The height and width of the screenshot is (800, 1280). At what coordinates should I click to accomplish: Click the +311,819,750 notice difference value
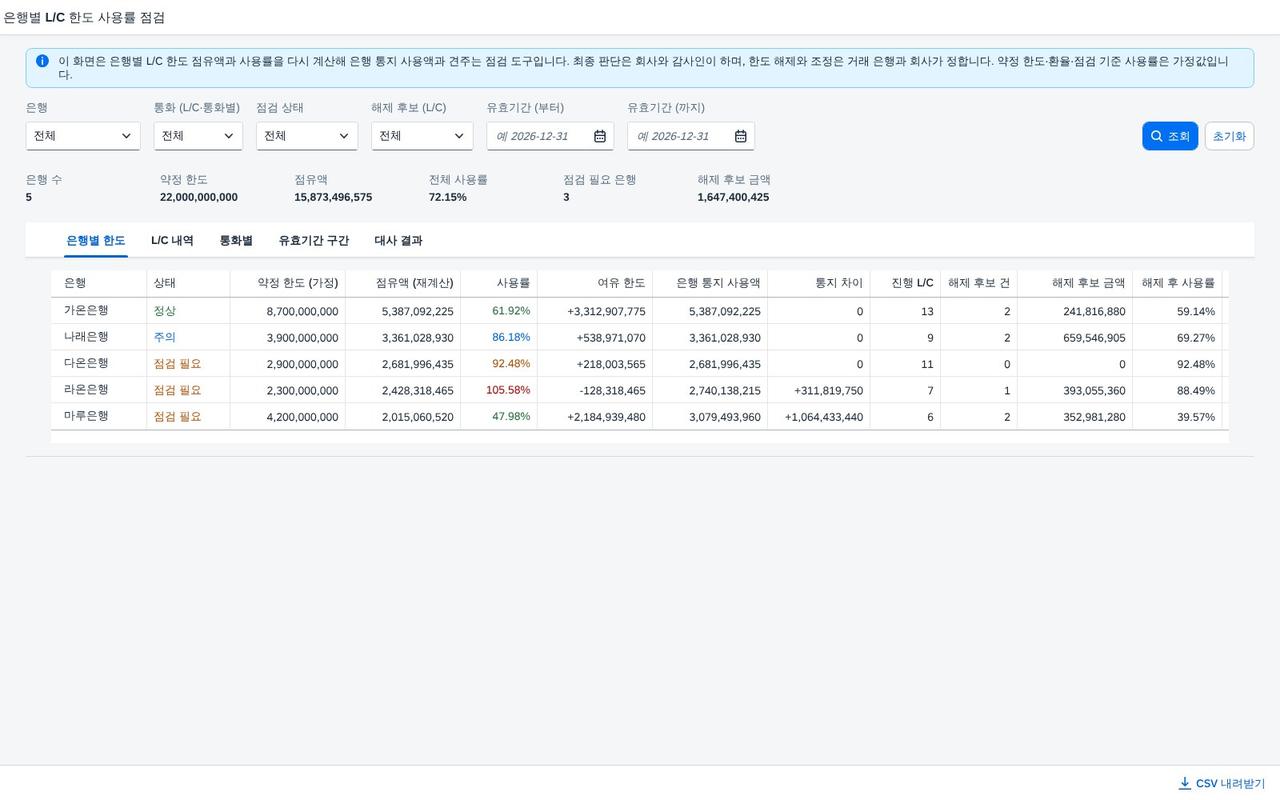pyautogui.click(x=828, y=391)
